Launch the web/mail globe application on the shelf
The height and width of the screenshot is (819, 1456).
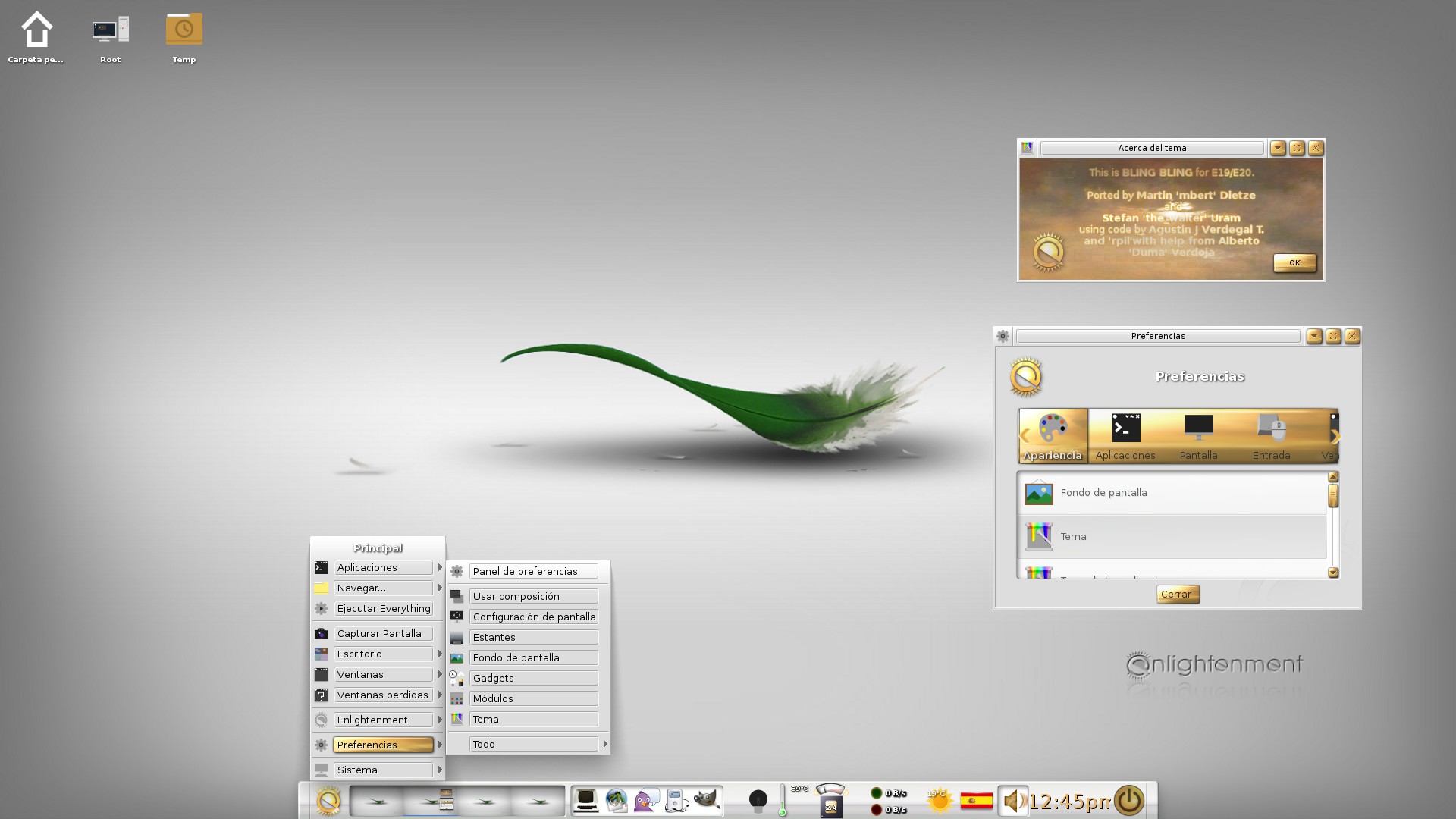617,801
